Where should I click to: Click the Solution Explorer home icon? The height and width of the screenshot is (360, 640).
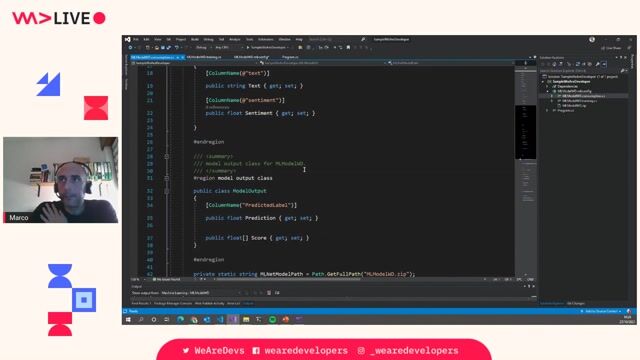click(554, 64)
